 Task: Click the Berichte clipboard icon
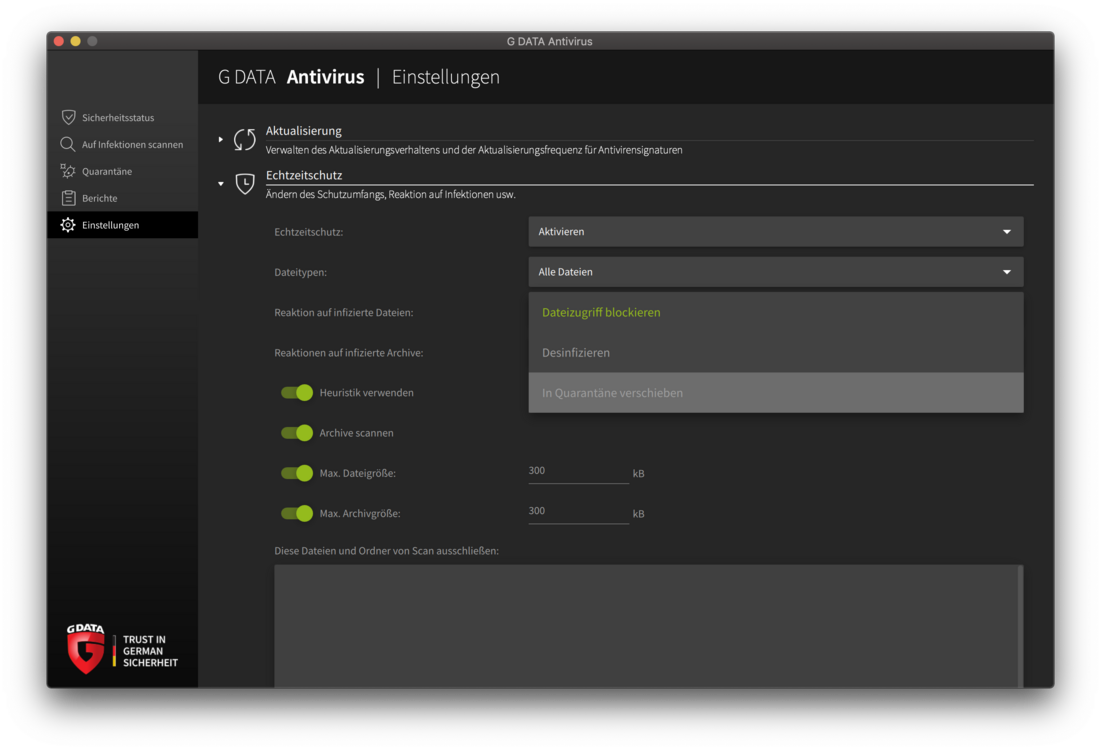68,198
